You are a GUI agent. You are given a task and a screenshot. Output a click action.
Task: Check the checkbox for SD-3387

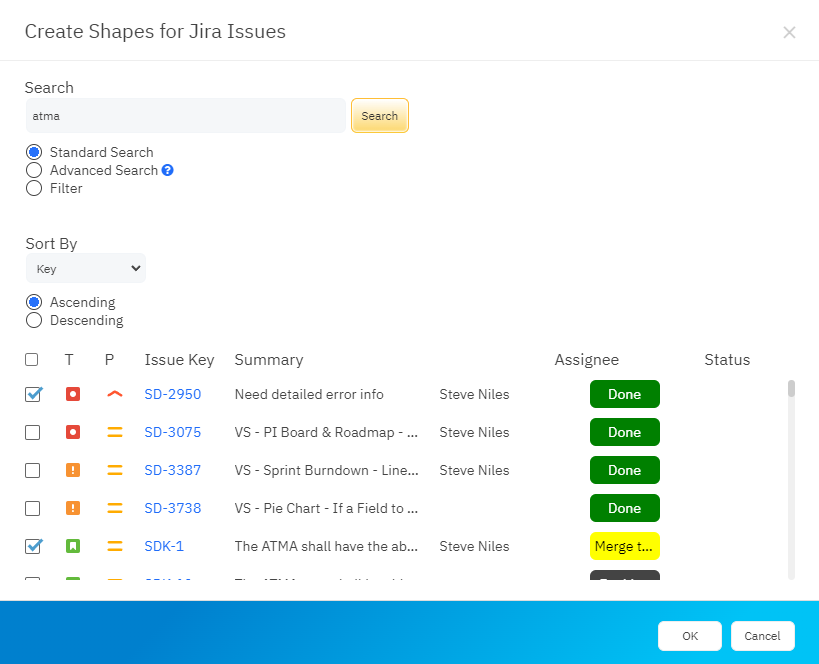(33, 470)
